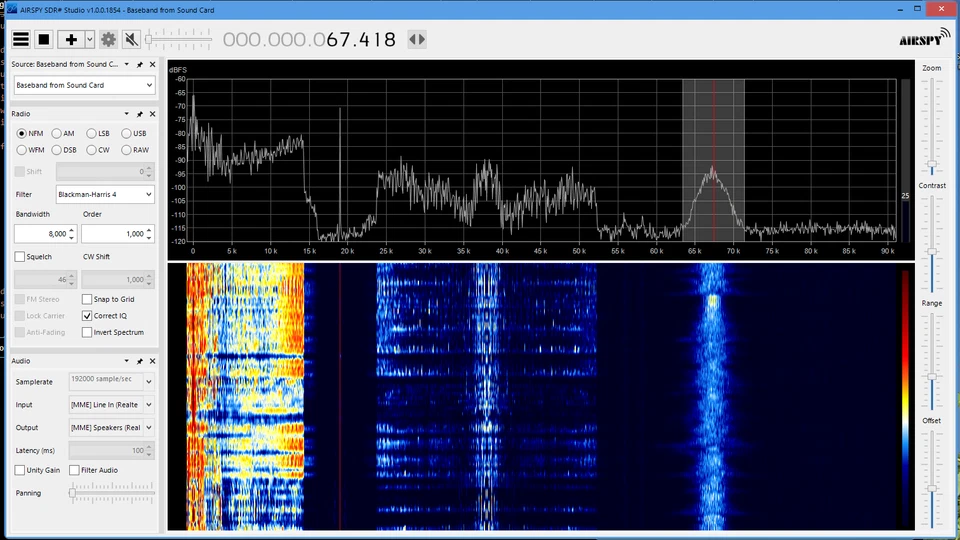Open the Radio panel options arrow
The image size is (960, 540).
127,114
